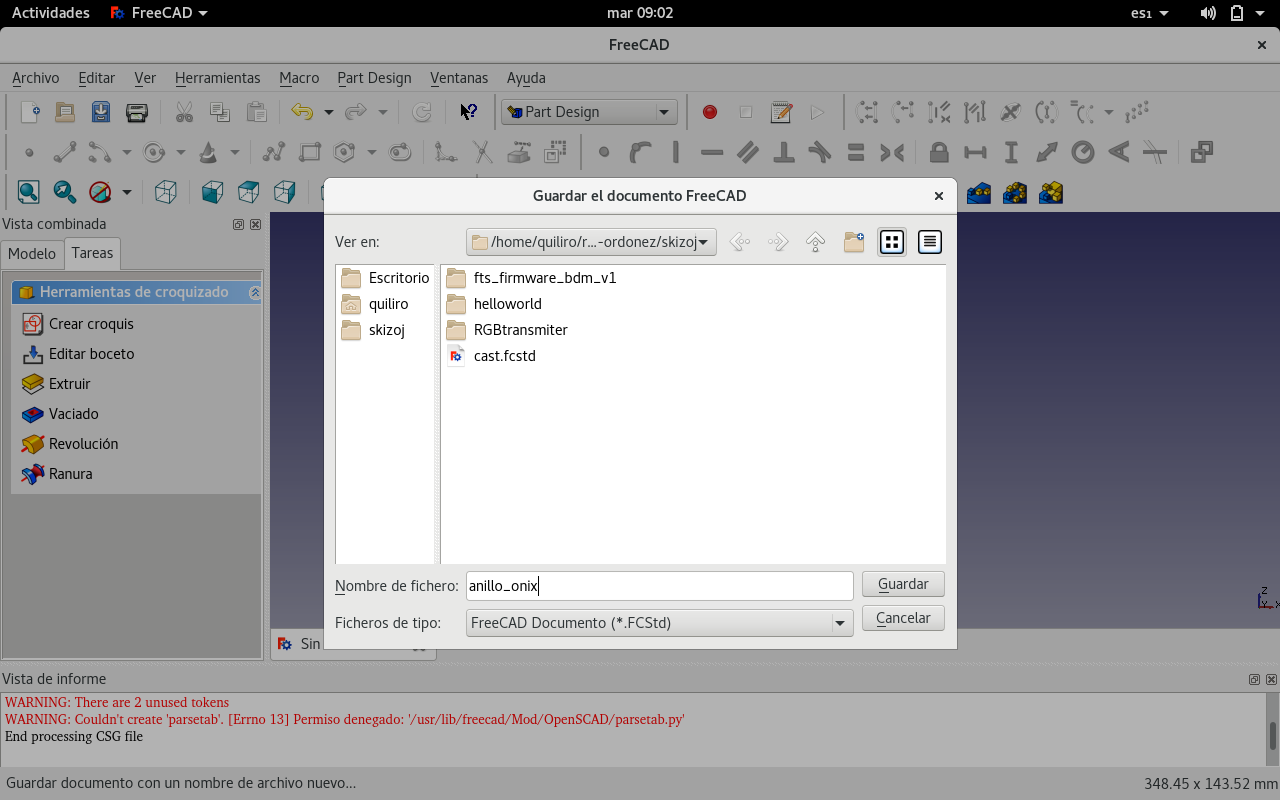
Task: Apply the angle constraint icon
Action: point(1119,153)
